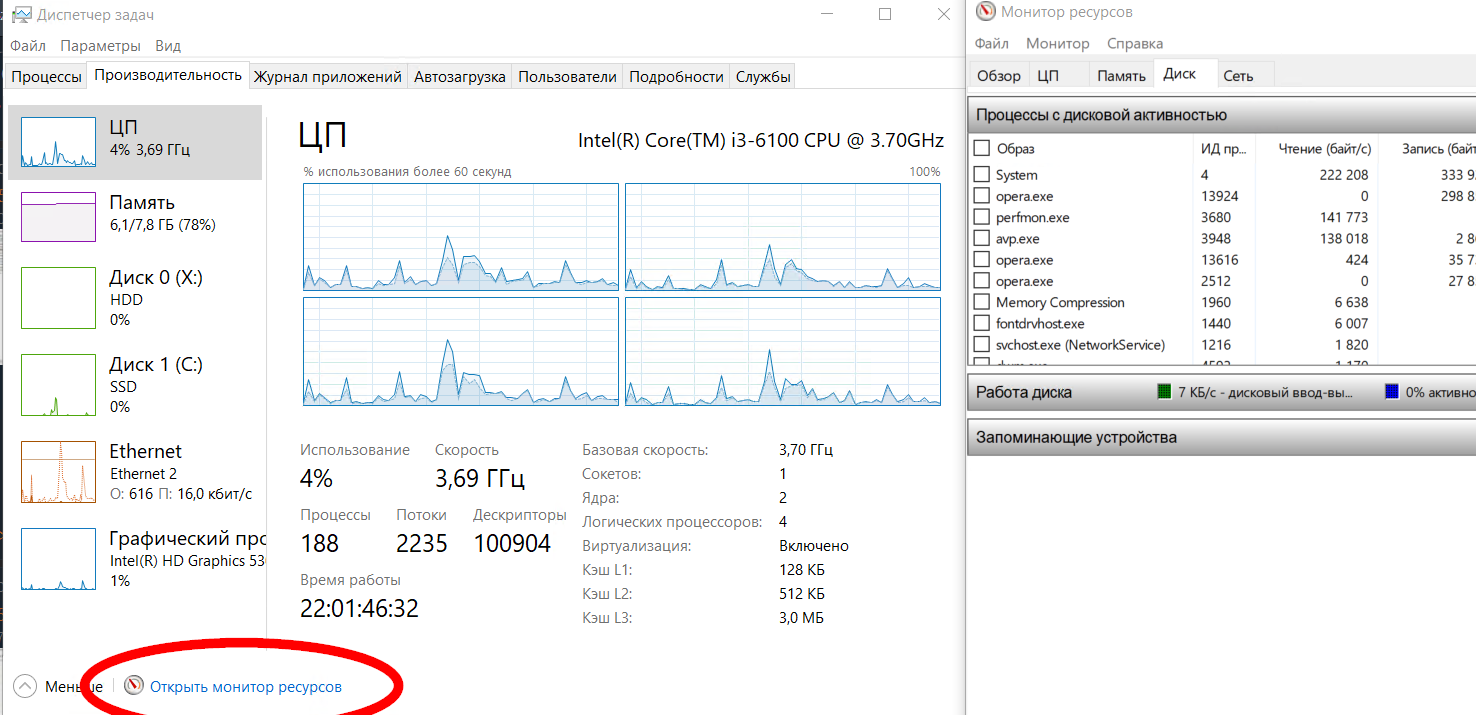Click the PID cell 3680 for perfmon.exe
This screenshot has height=715, width=1476.
coord(1216,217)
